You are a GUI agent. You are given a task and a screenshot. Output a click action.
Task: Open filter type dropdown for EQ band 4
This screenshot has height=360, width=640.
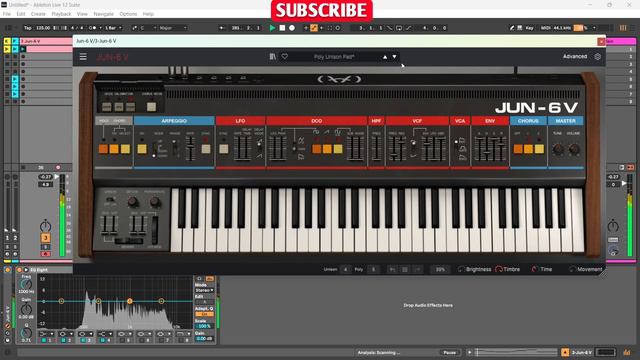104,333
